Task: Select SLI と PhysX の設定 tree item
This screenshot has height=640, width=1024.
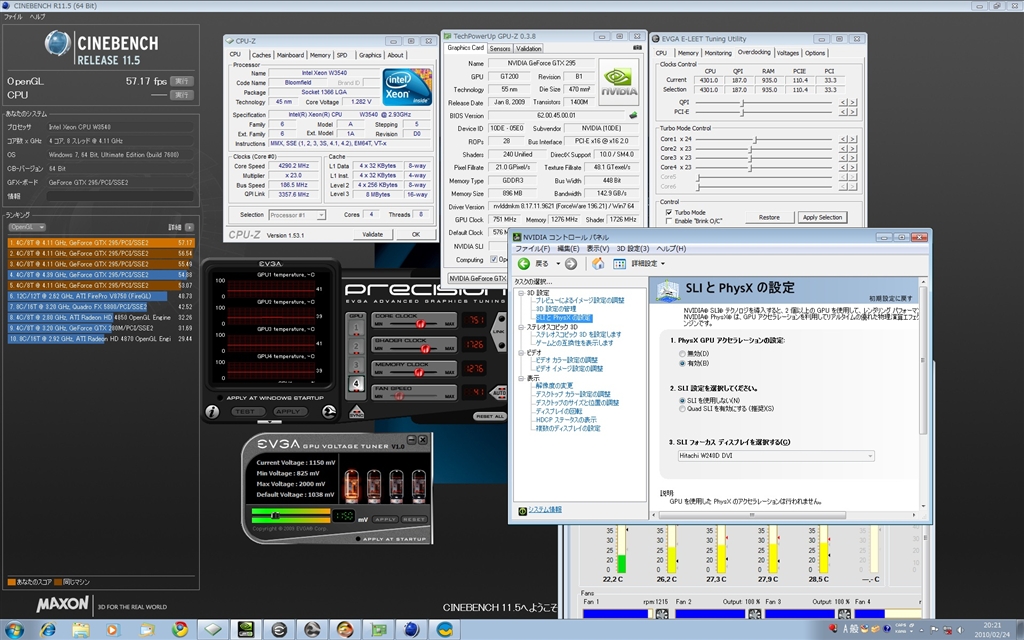Action: click(564, 318)
